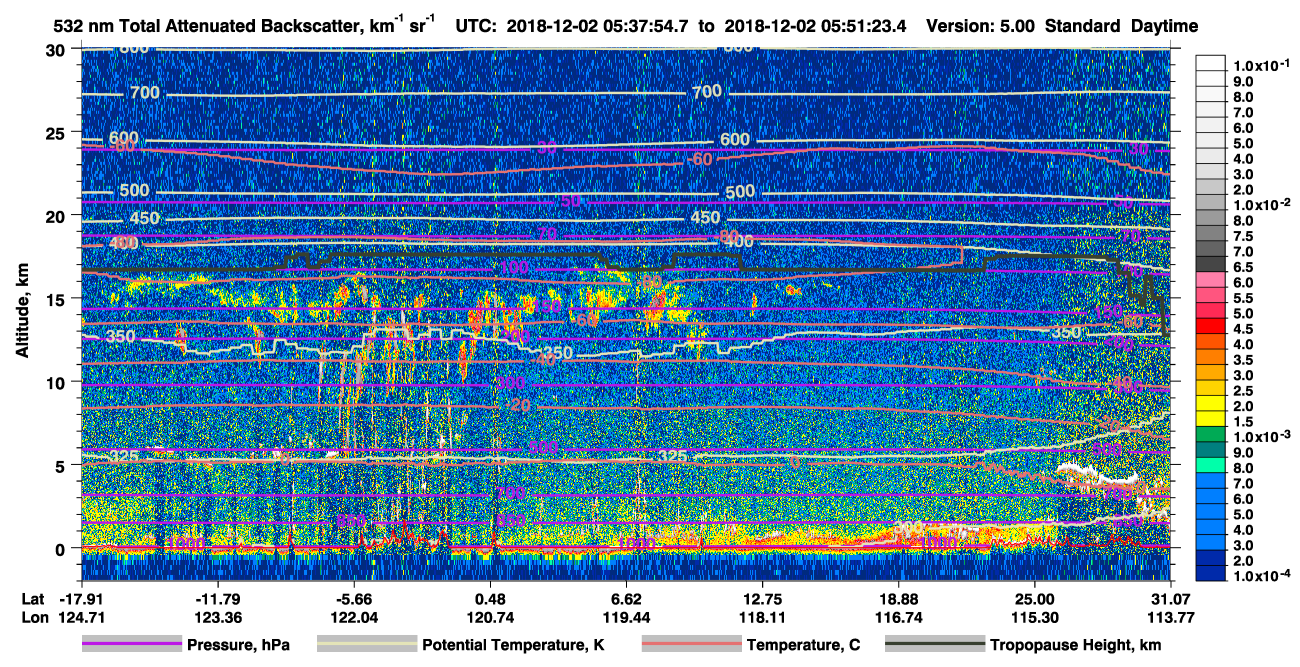This screenshot has width=1300, height=667.
Task: Click the 532 nm Total Attenuated Backscatter title
Action: 243,25
